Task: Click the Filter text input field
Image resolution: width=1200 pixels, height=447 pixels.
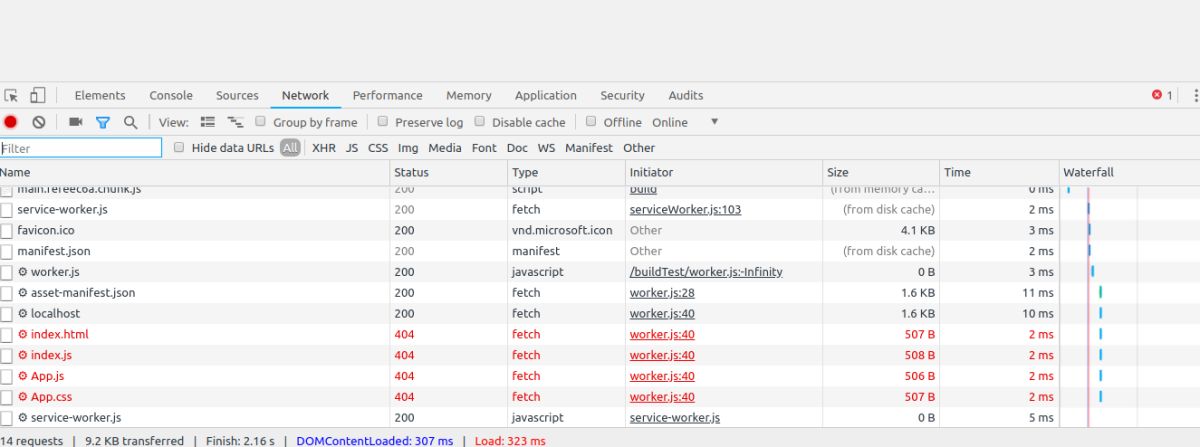Action: 81,148
